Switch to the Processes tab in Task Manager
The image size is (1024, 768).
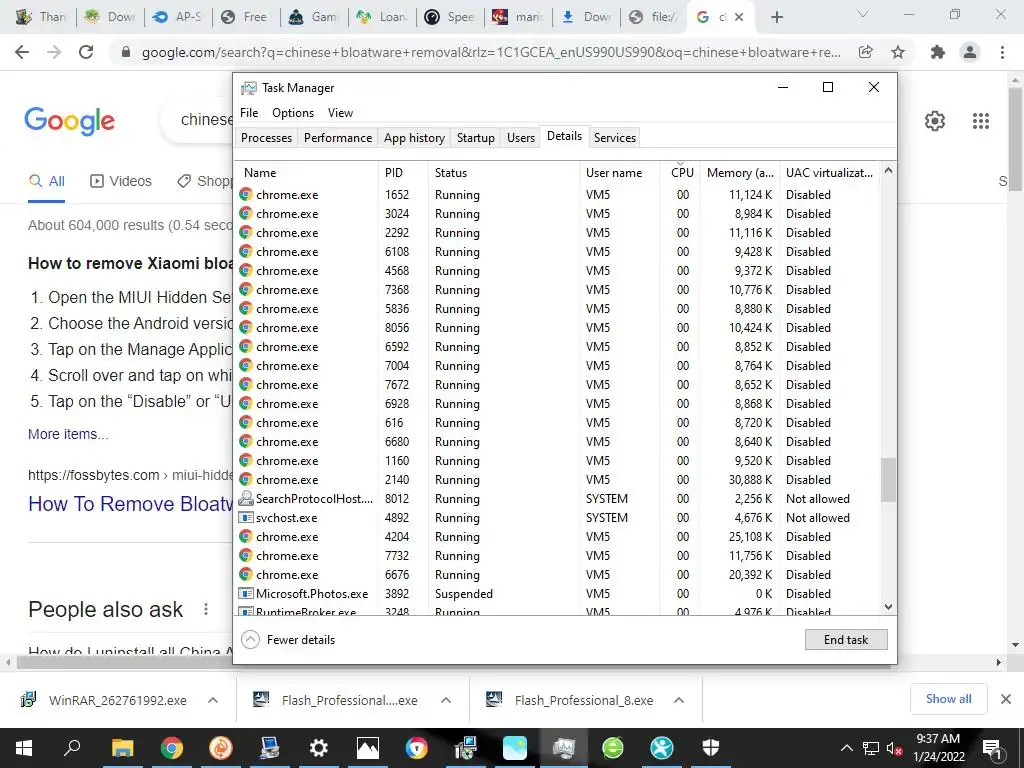pyautogui.click(x=266, y=138)
